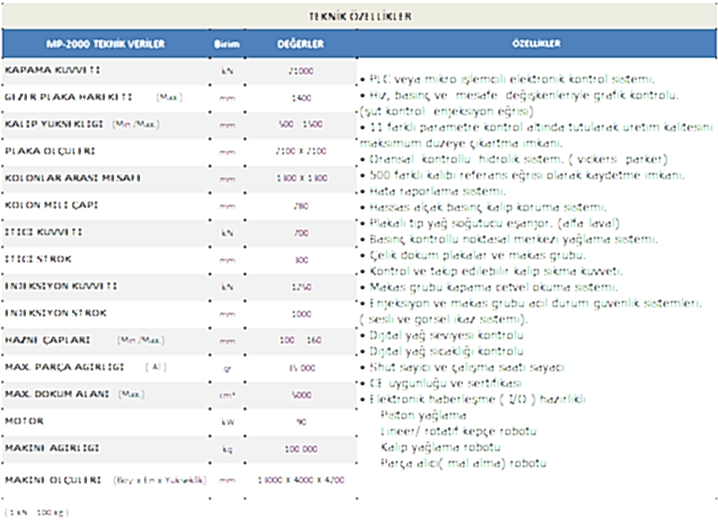The width and height of the screenshot is (718, 521).
Task: Select the MP-2000 TEKNİK VERİLER column header
Action: 106,45
